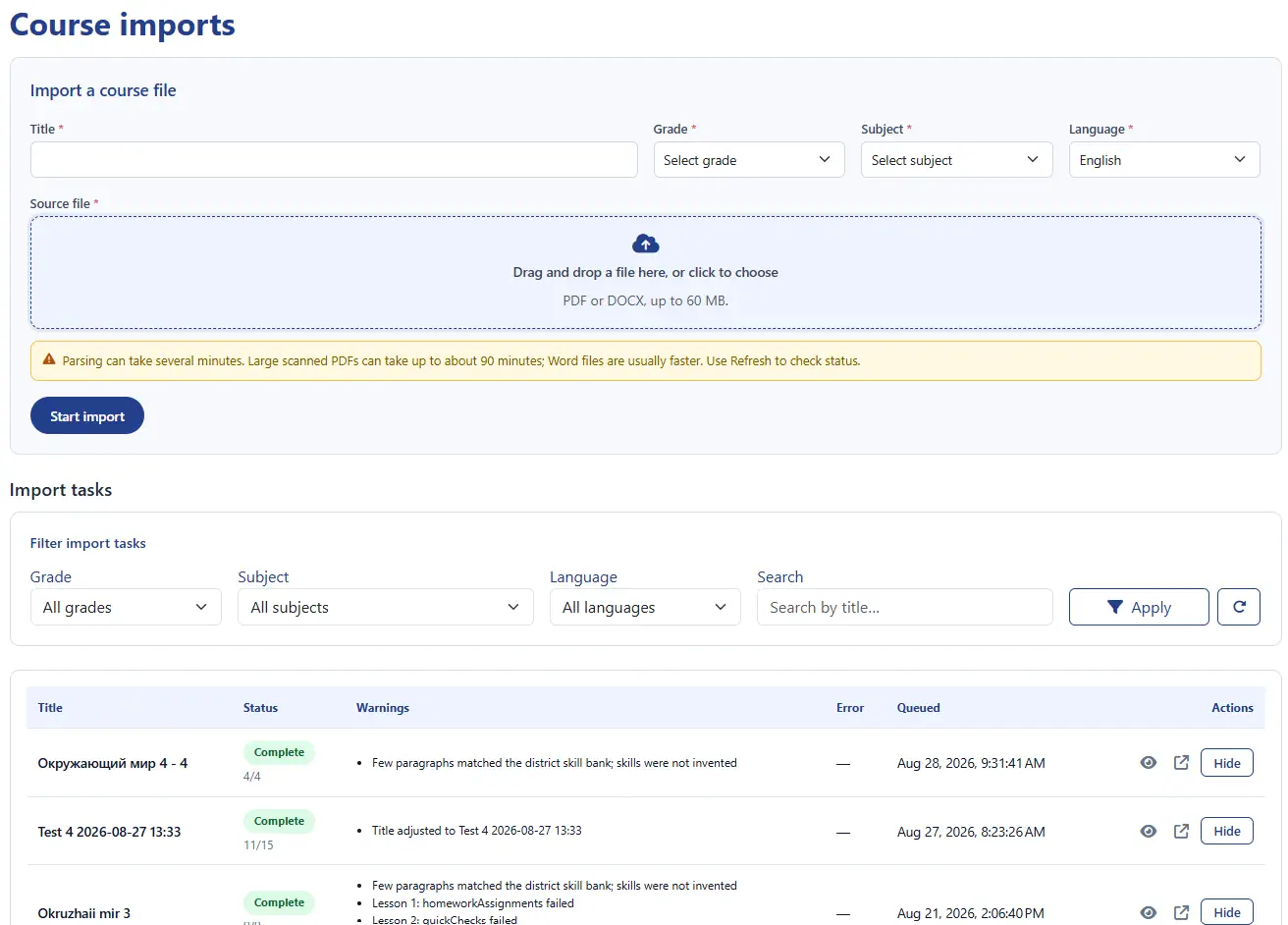
Task: Open the Select subject dropdown
Action: 957,160
